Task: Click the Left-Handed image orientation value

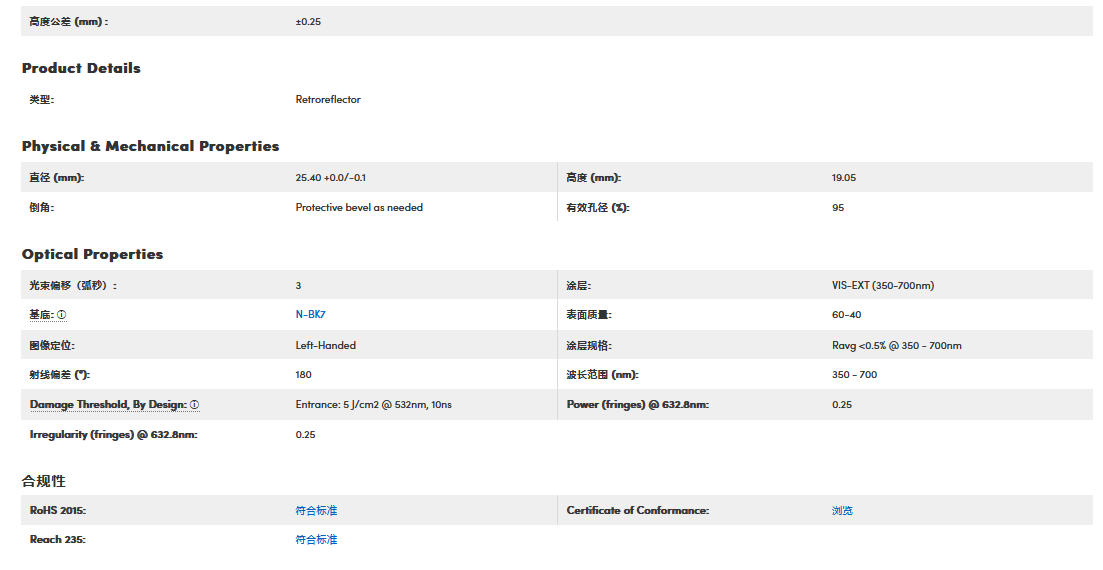Action: pyautogui.click(x=325, y=346)
